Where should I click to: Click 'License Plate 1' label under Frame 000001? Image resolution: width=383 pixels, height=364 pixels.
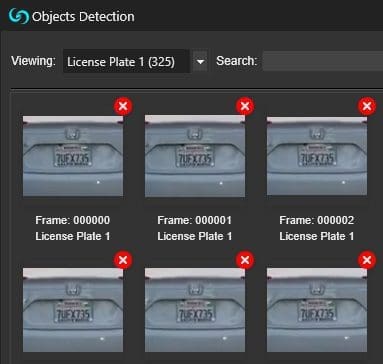195,236
